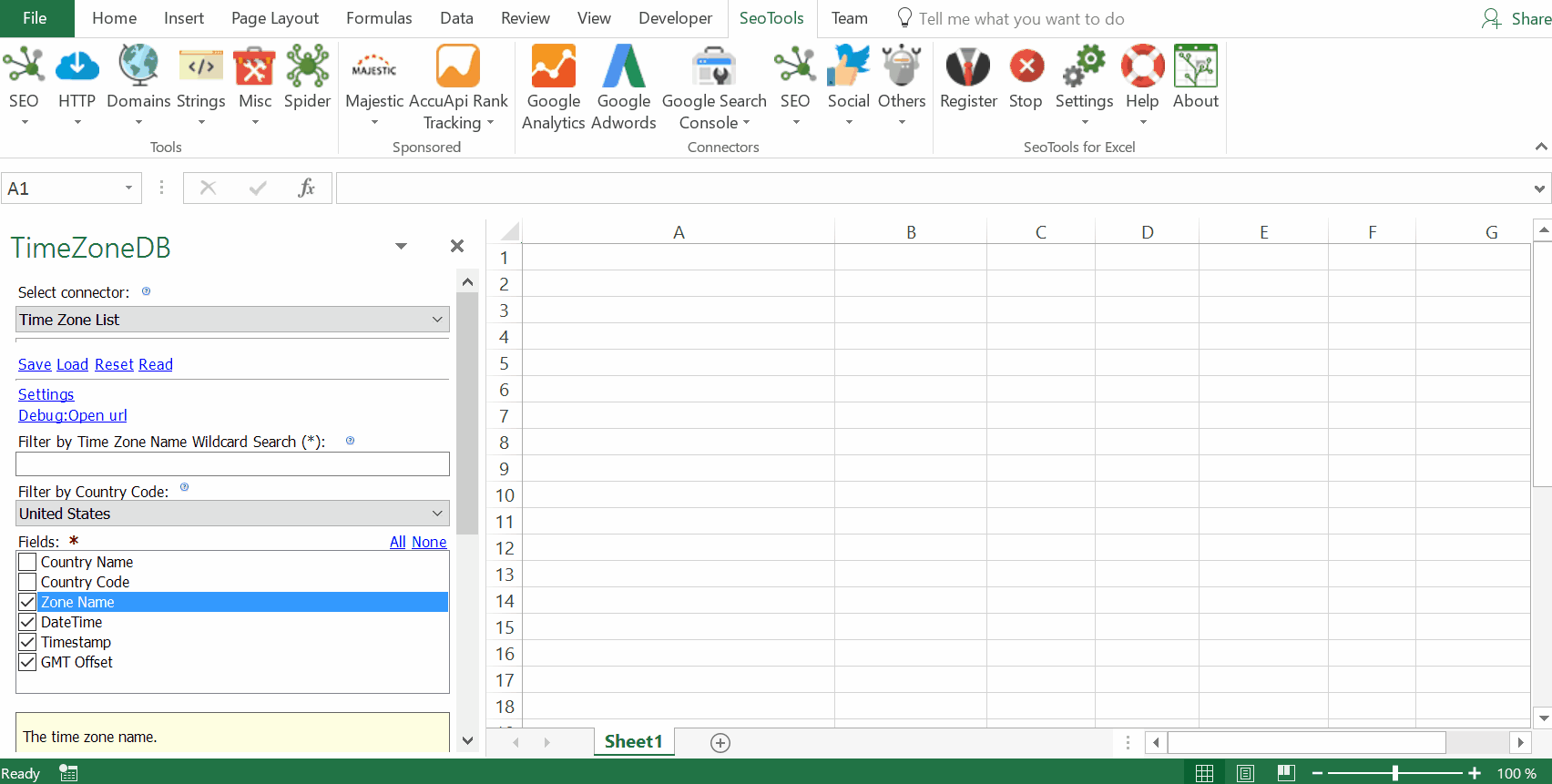Image resolution: width=1552 pixels, height=784 pixels.
Task: Uncheck the DateTime field
Action: point(27,622)
